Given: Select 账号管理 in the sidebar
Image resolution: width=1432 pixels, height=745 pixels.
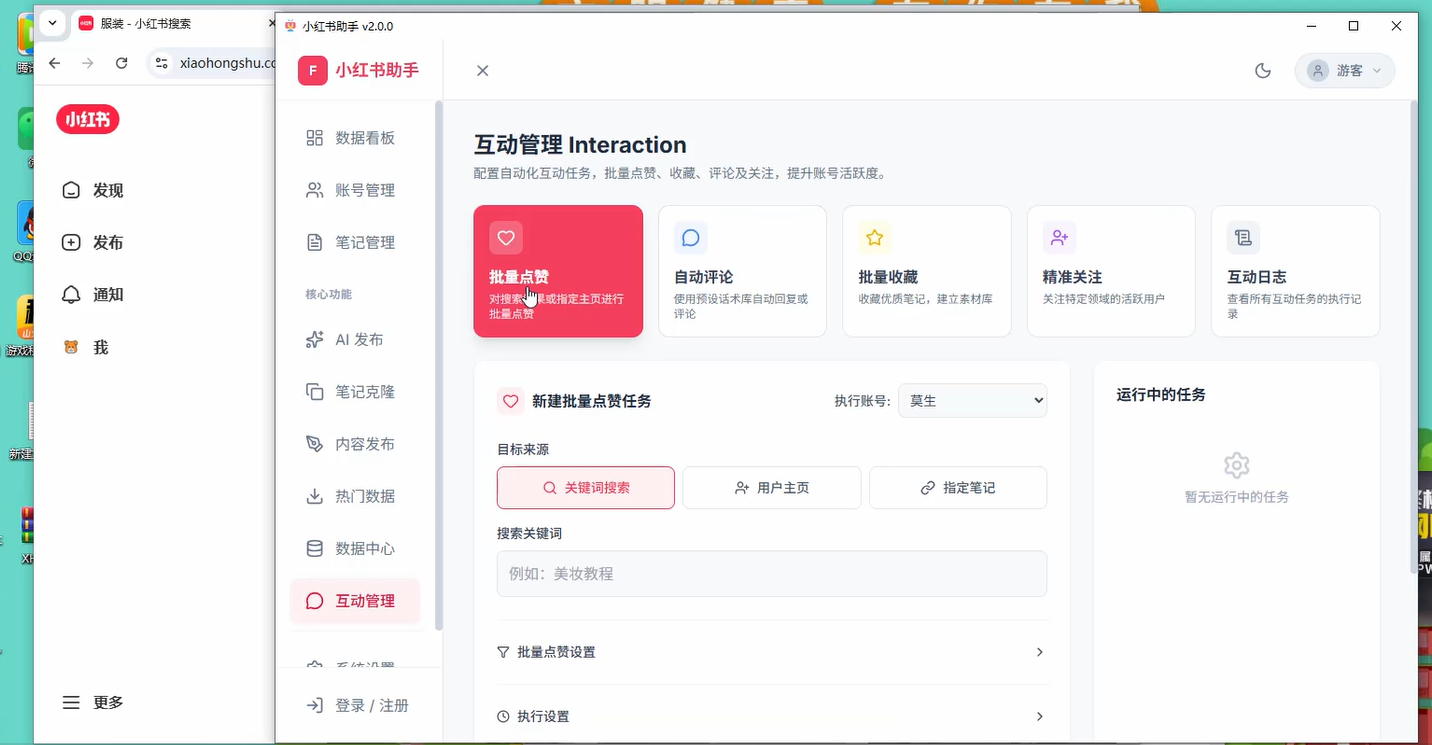Looking at the screenshot, I should pyautogui.click(x=358, y=189).
